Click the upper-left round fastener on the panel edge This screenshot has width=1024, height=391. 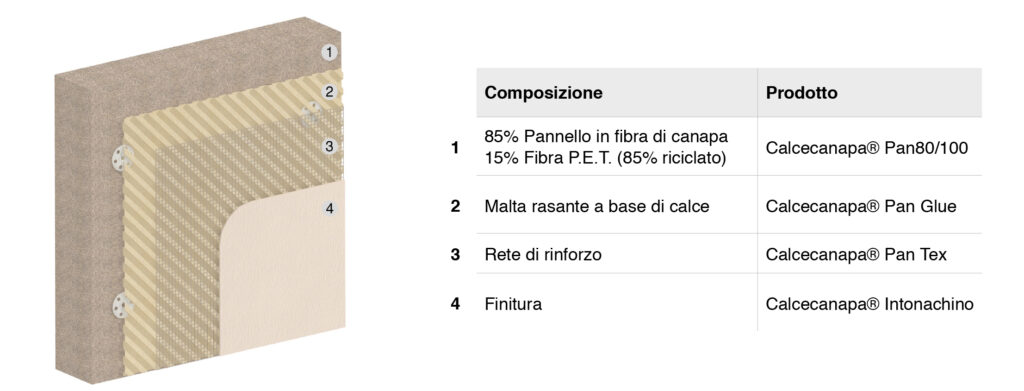pos(122,157)
